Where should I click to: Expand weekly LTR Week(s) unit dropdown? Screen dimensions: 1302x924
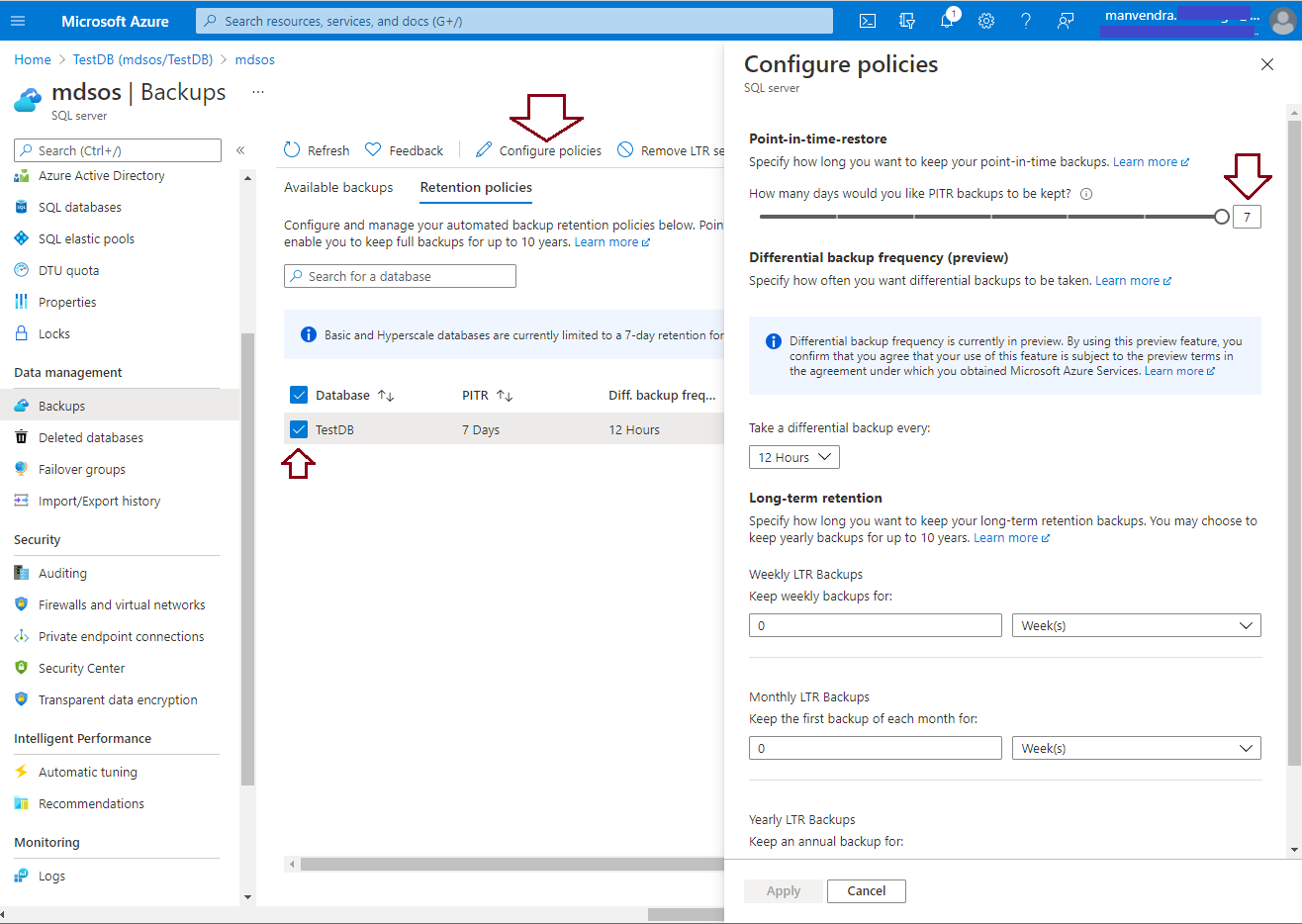[x=1136, y=625]
